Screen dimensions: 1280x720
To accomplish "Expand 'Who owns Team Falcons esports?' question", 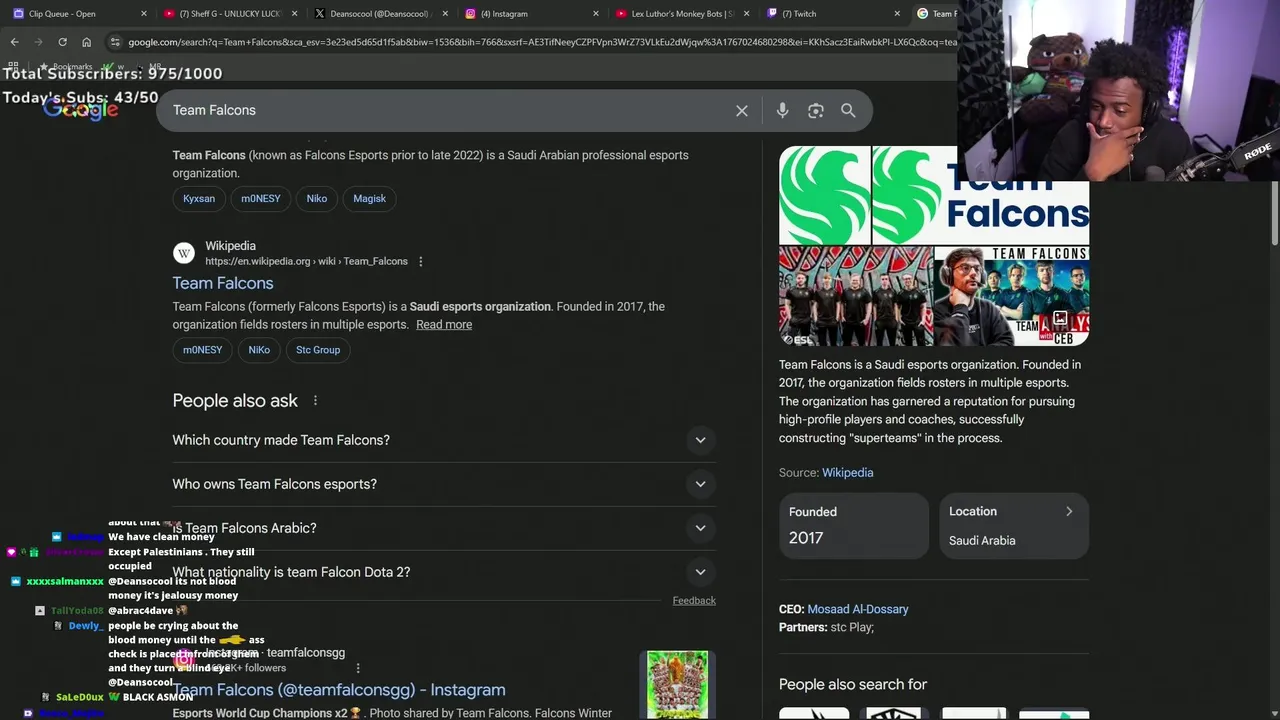I will click(x=444, y=484).
